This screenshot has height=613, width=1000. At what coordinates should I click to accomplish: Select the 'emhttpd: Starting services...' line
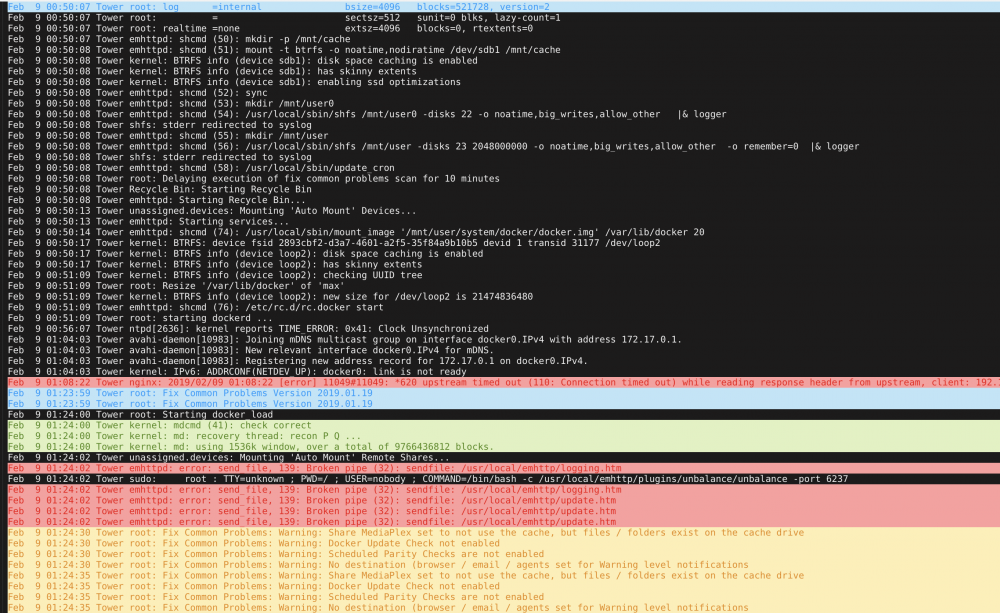(149, 221)
